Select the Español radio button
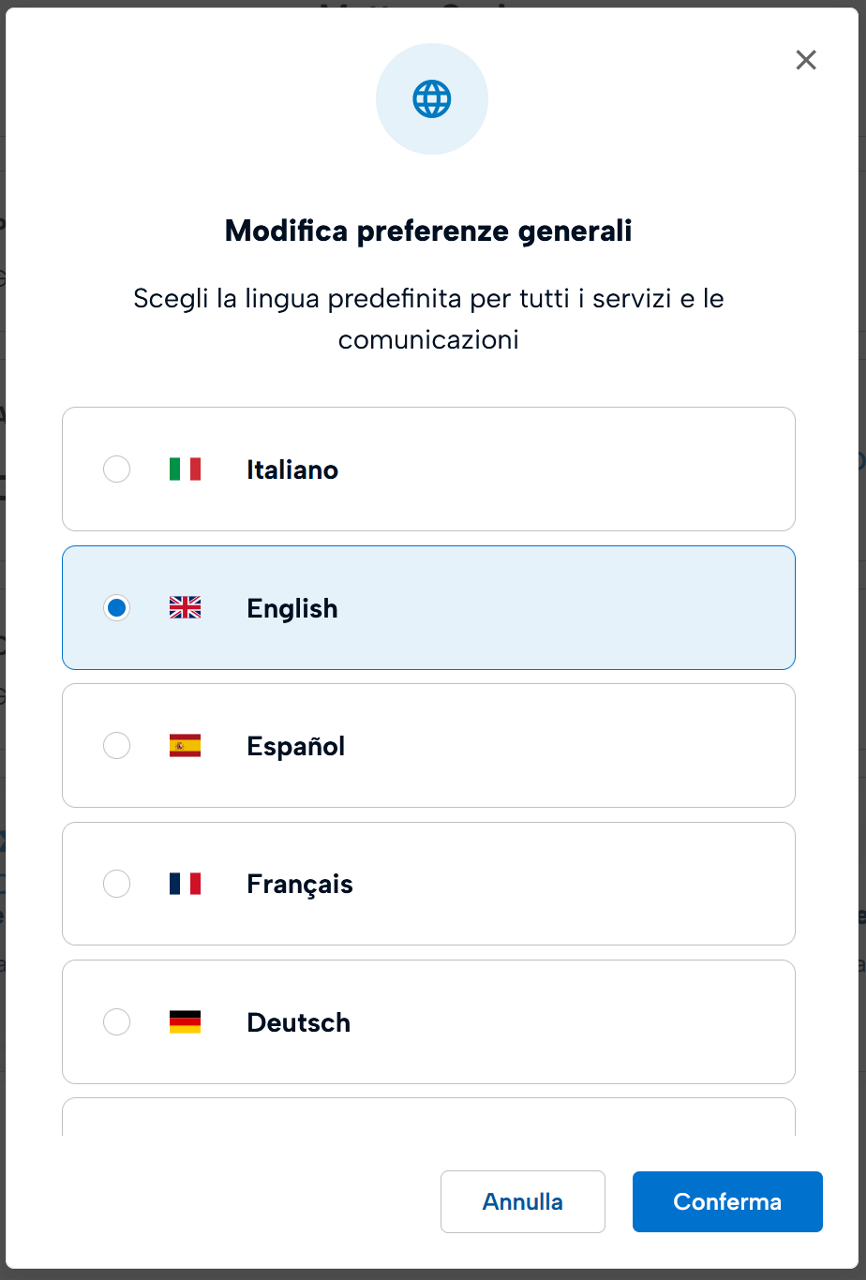Viewport: 866px width, 1280px height. click(x=117, y=745)
